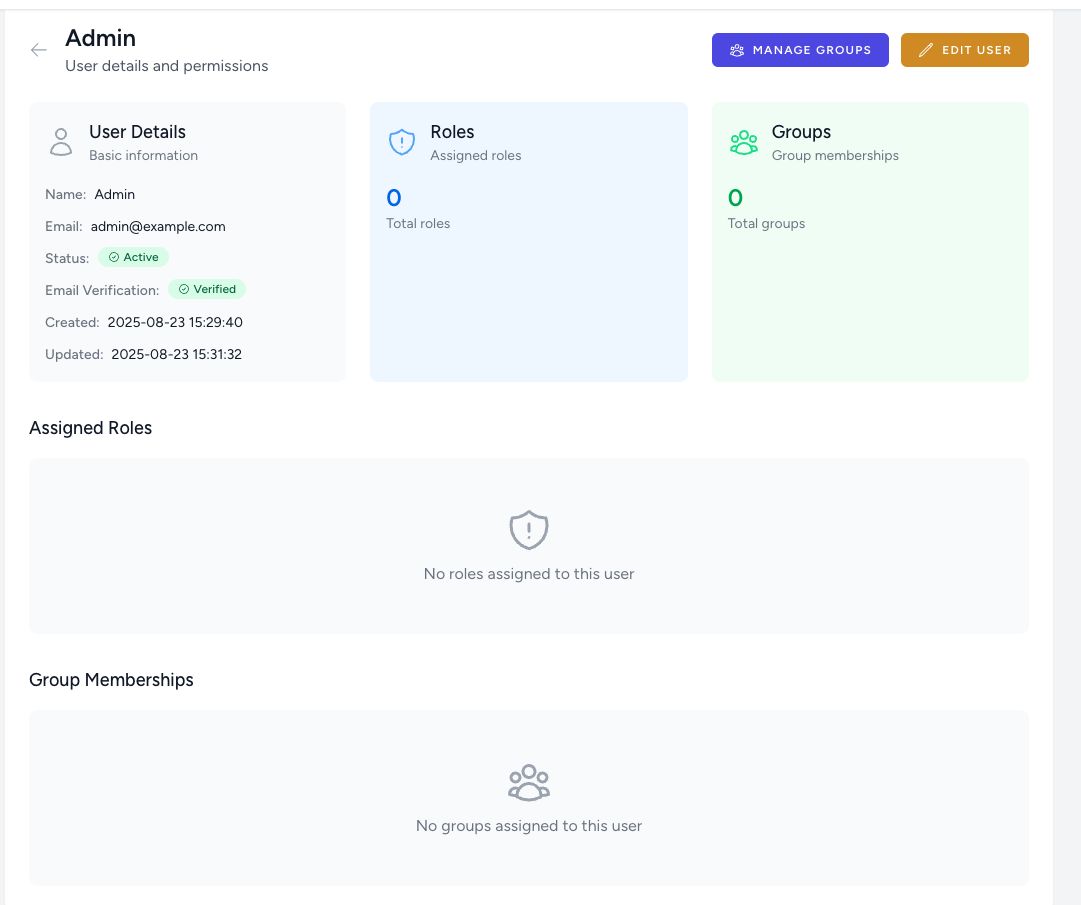1081x905 pixels.
Task: Click the person icon in User Details card
Action: (x=61, y=142)
